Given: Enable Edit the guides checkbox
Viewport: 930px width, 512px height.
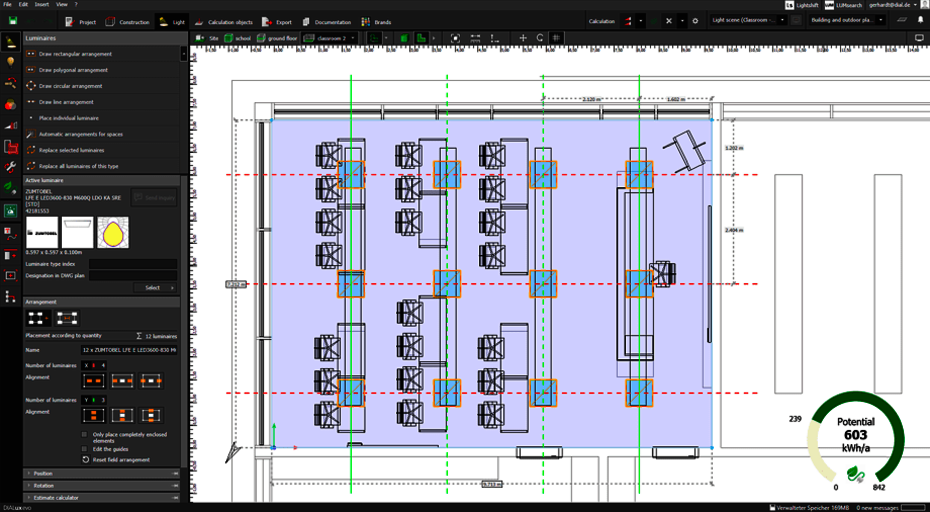Looking at the screenshot, I should (85, 448).
